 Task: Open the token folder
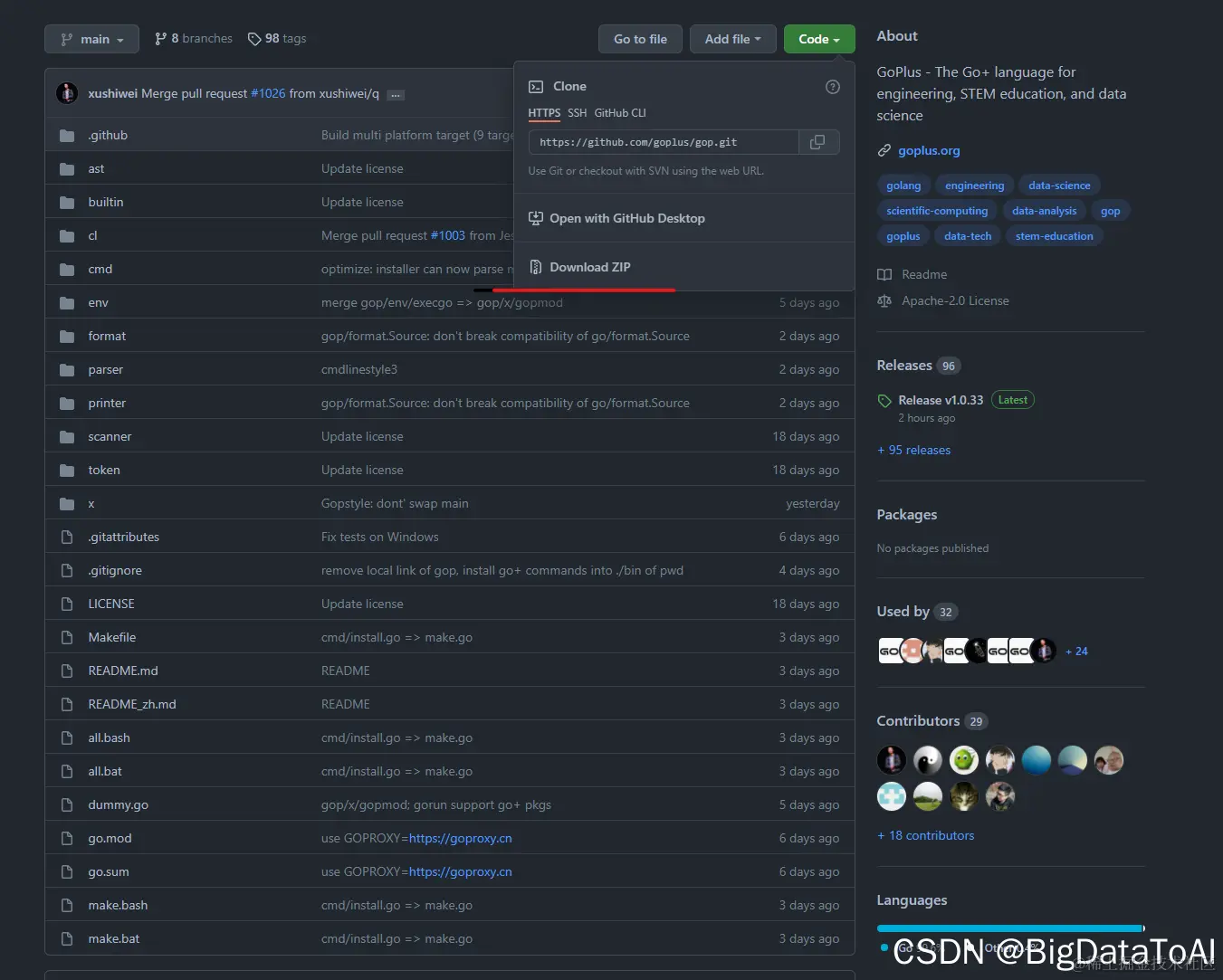104,470
